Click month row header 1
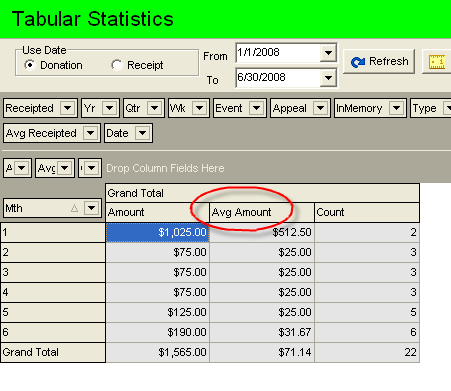451x391 pixels. tap(53, 232)
